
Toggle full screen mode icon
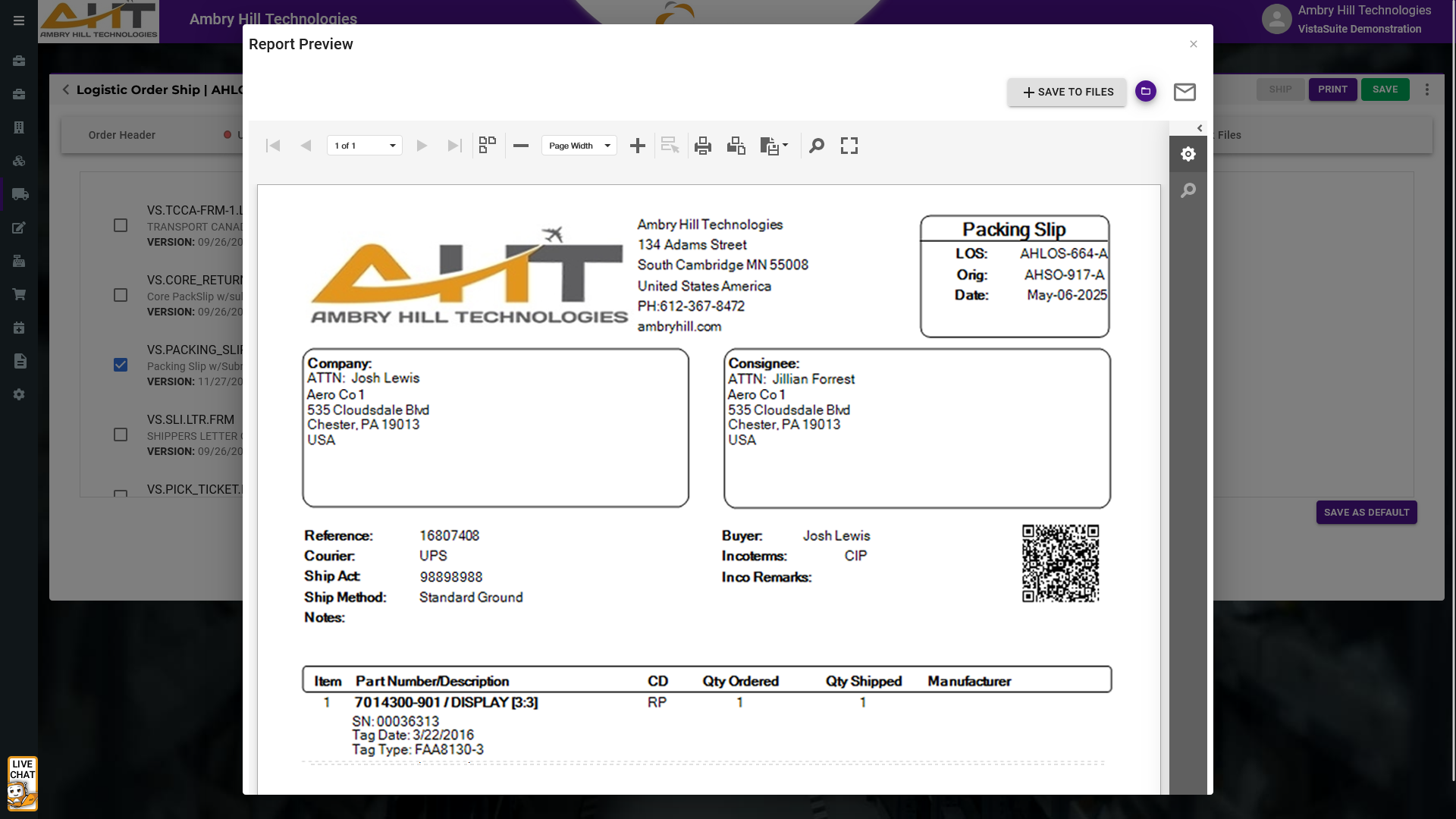849,146
